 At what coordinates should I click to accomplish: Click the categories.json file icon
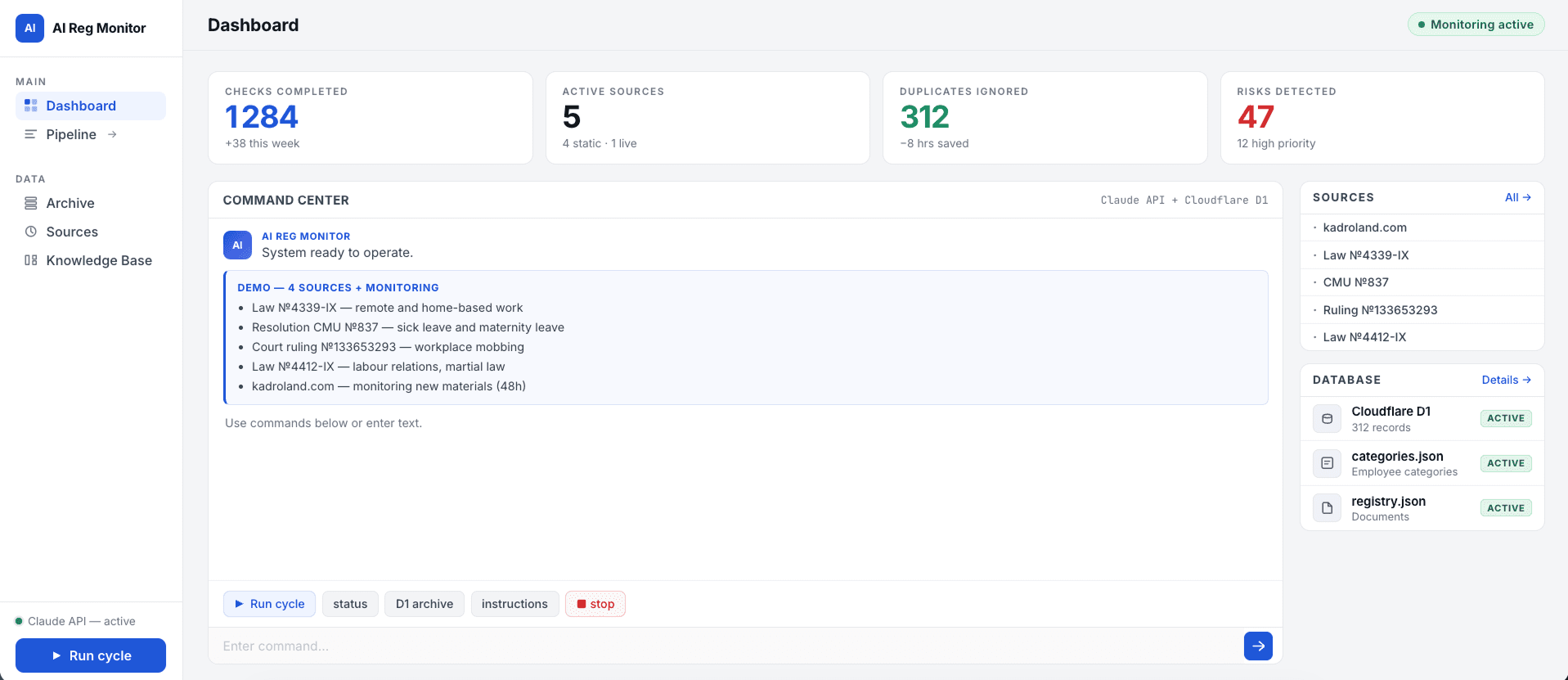click(1327, 463)
